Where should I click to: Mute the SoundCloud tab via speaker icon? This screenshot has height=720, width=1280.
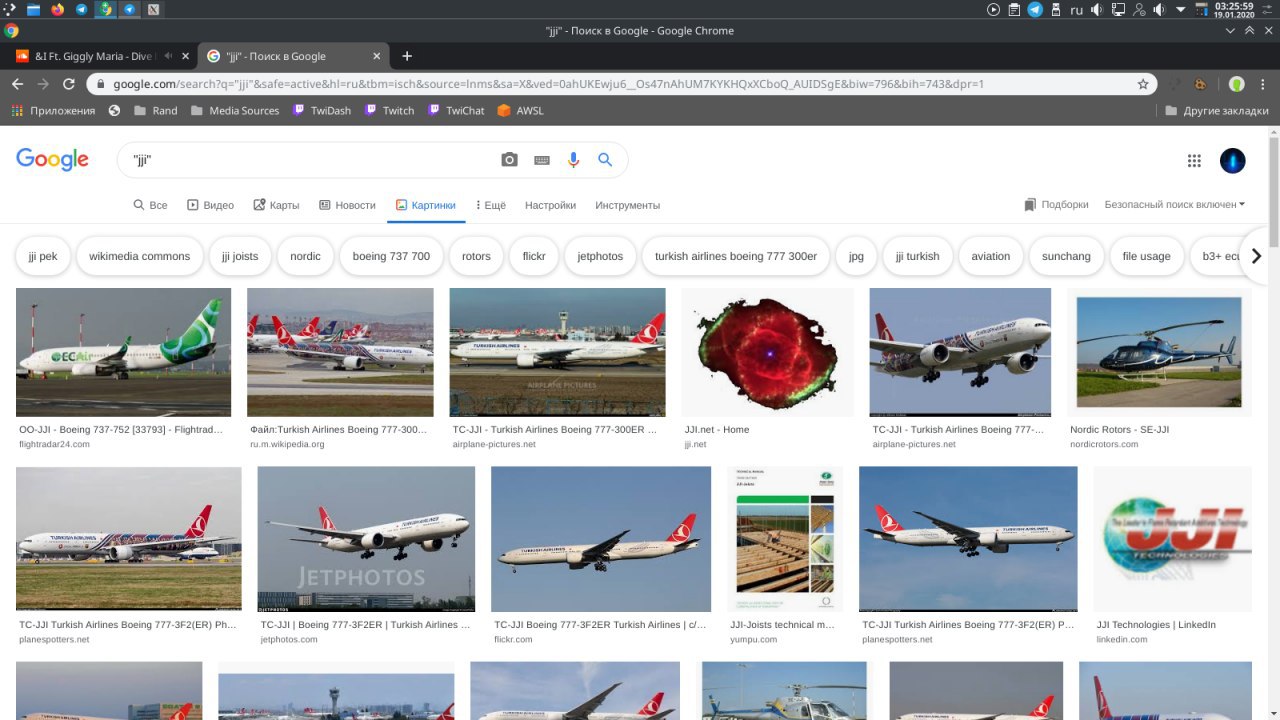(168, 56)
